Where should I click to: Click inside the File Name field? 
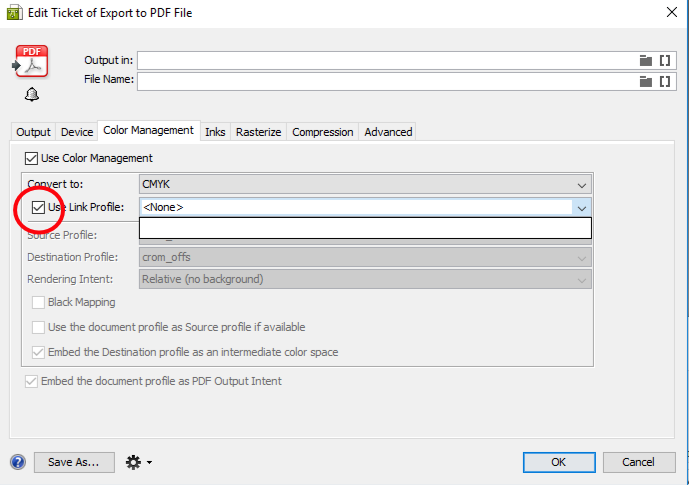[386, 81]
